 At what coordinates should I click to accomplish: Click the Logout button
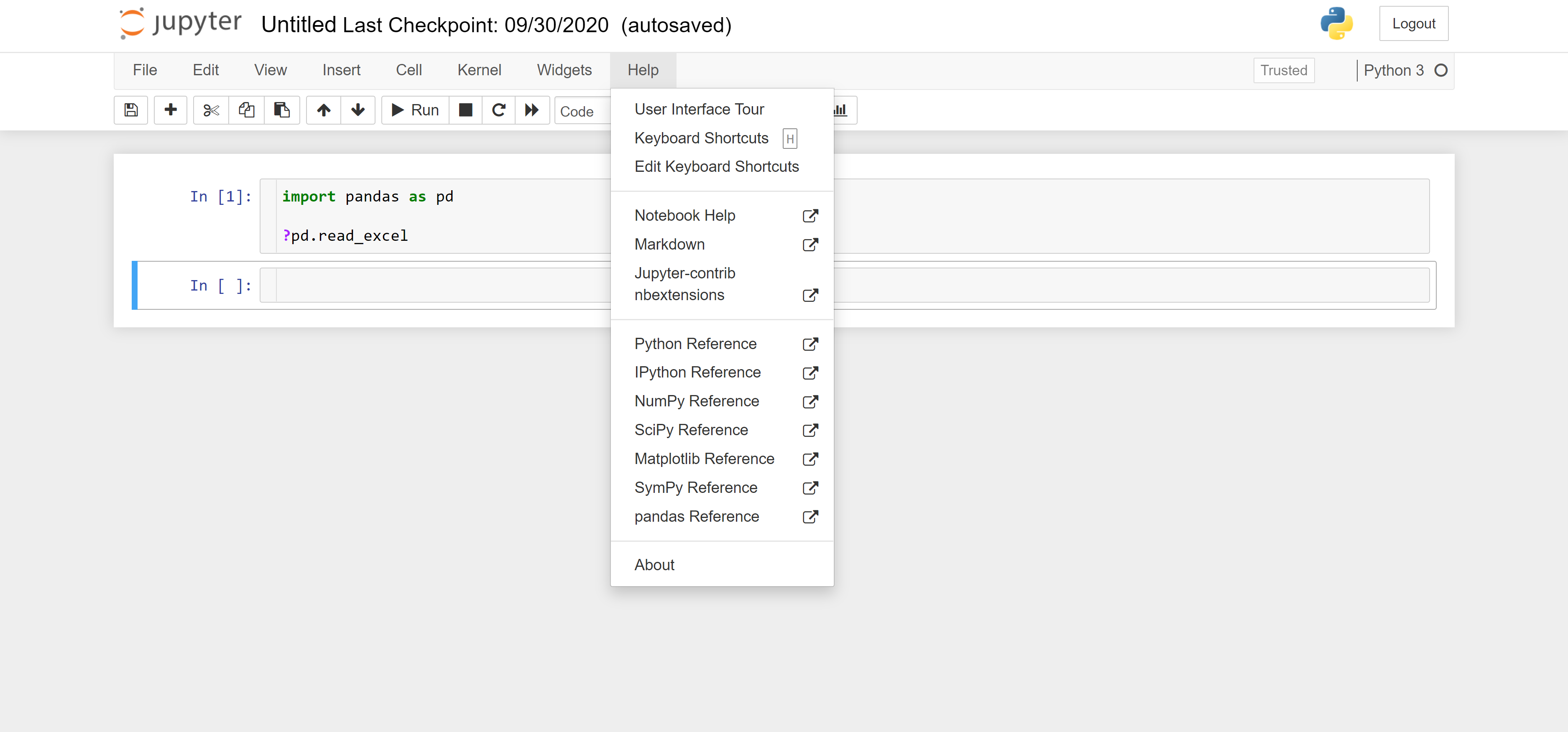point(1413,24)
